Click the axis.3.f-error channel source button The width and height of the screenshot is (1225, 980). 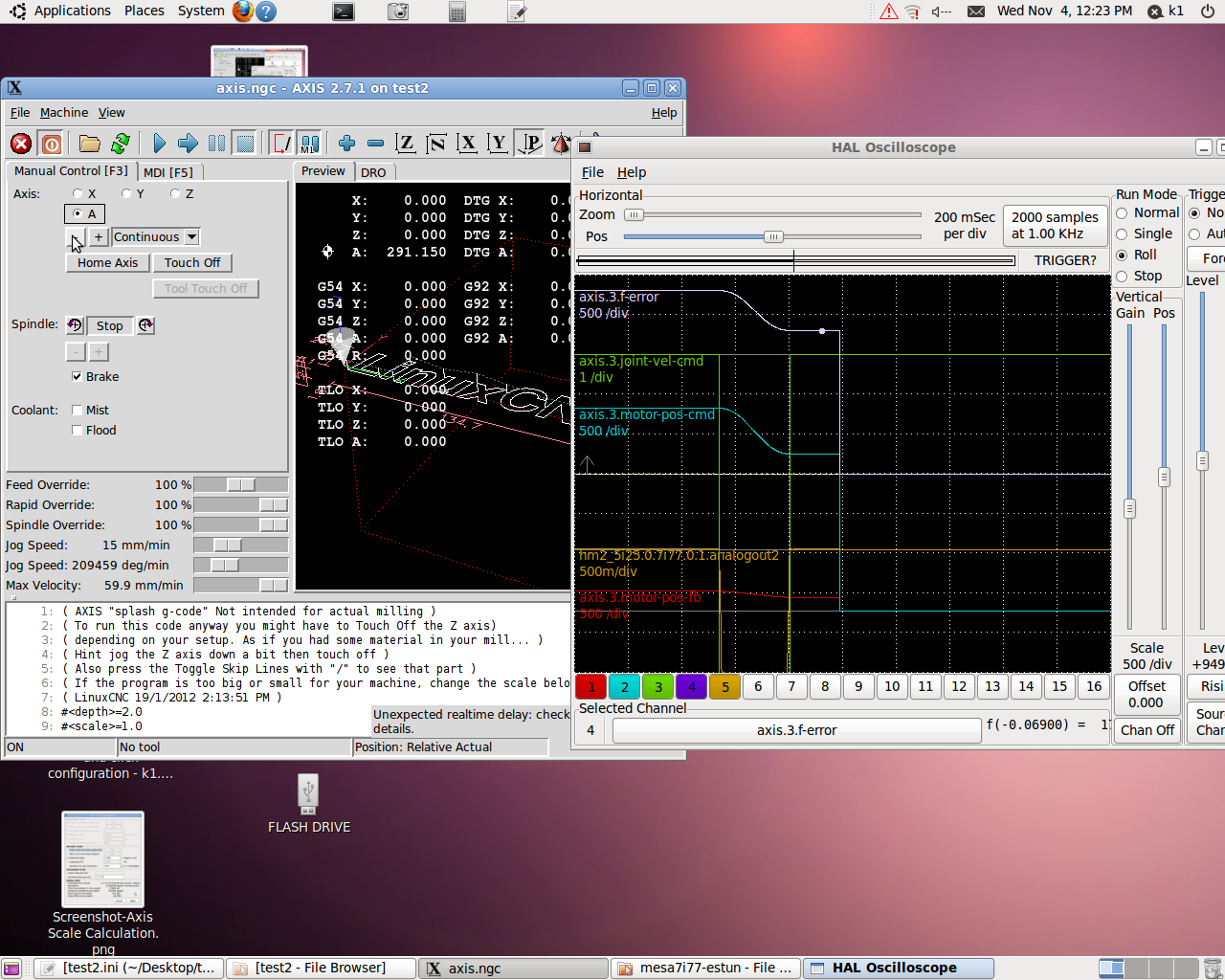point(796,730)
